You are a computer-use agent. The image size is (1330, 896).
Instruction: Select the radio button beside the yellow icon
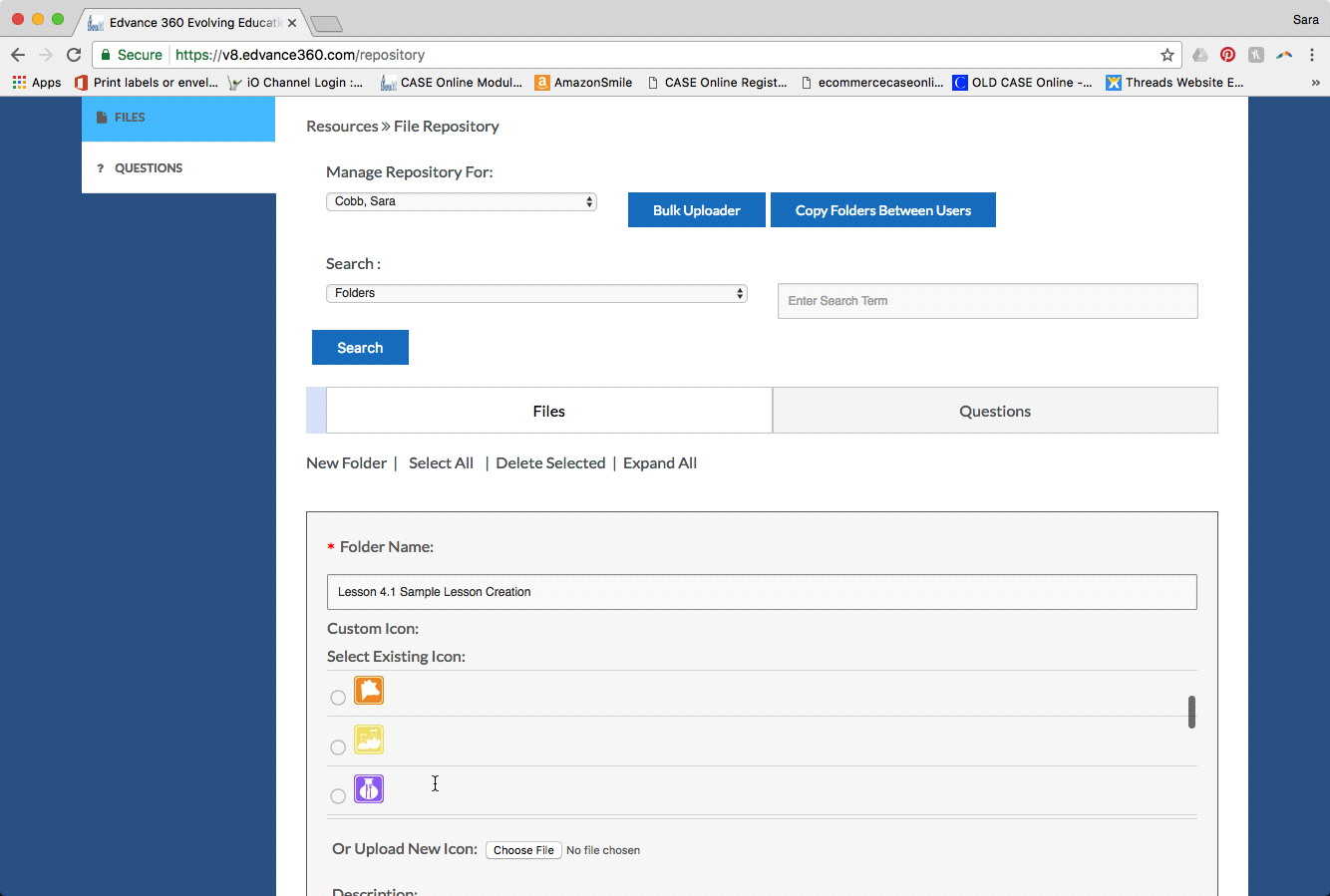click(x=338, y=747)
